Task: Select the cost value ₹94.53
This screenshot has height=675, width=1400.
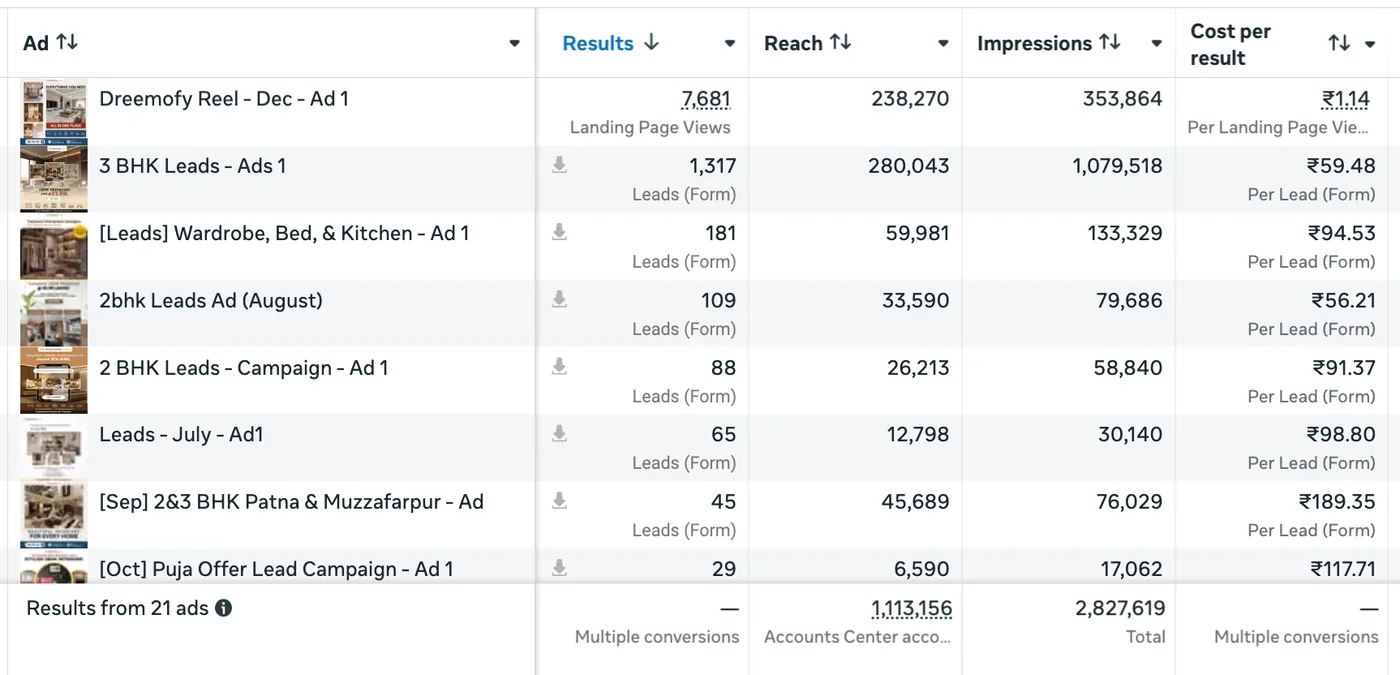Action: pos(1342,233)
